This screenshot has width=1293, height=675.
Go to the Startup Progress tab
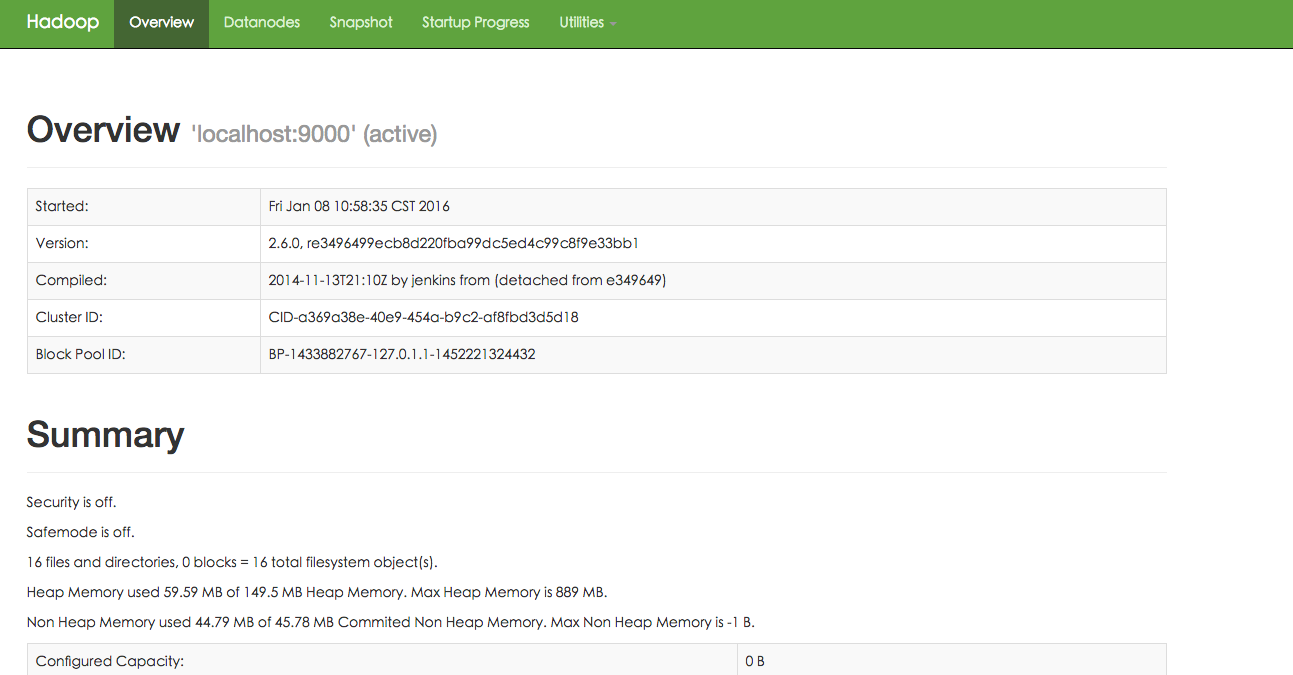(475, 23)
